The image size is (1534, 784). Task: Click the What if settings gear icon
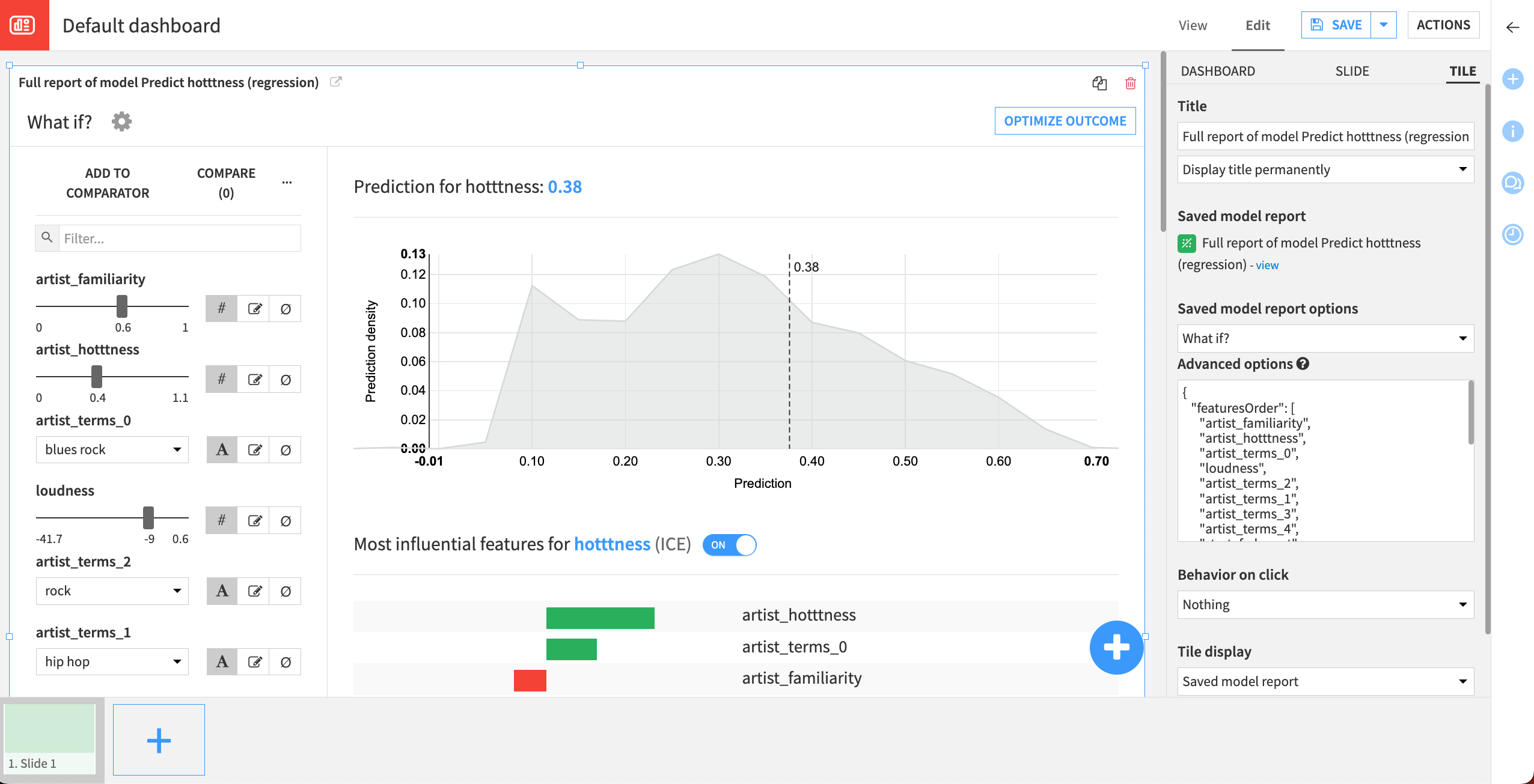(121, 122)
